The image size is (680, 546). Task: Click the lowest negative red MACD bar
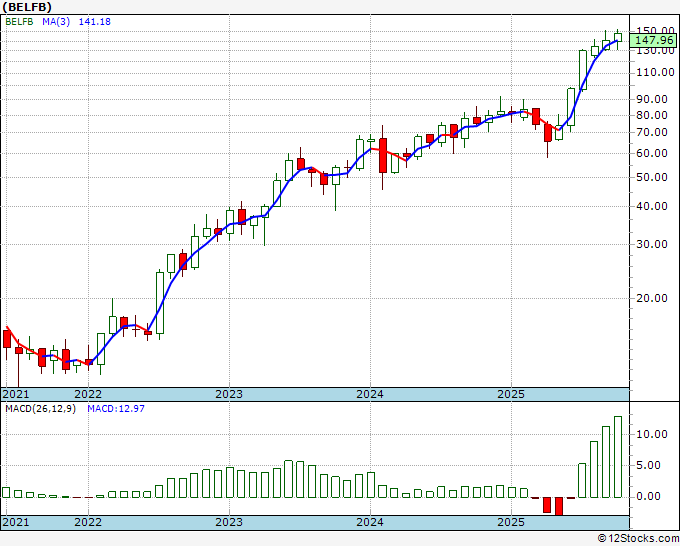559,506
